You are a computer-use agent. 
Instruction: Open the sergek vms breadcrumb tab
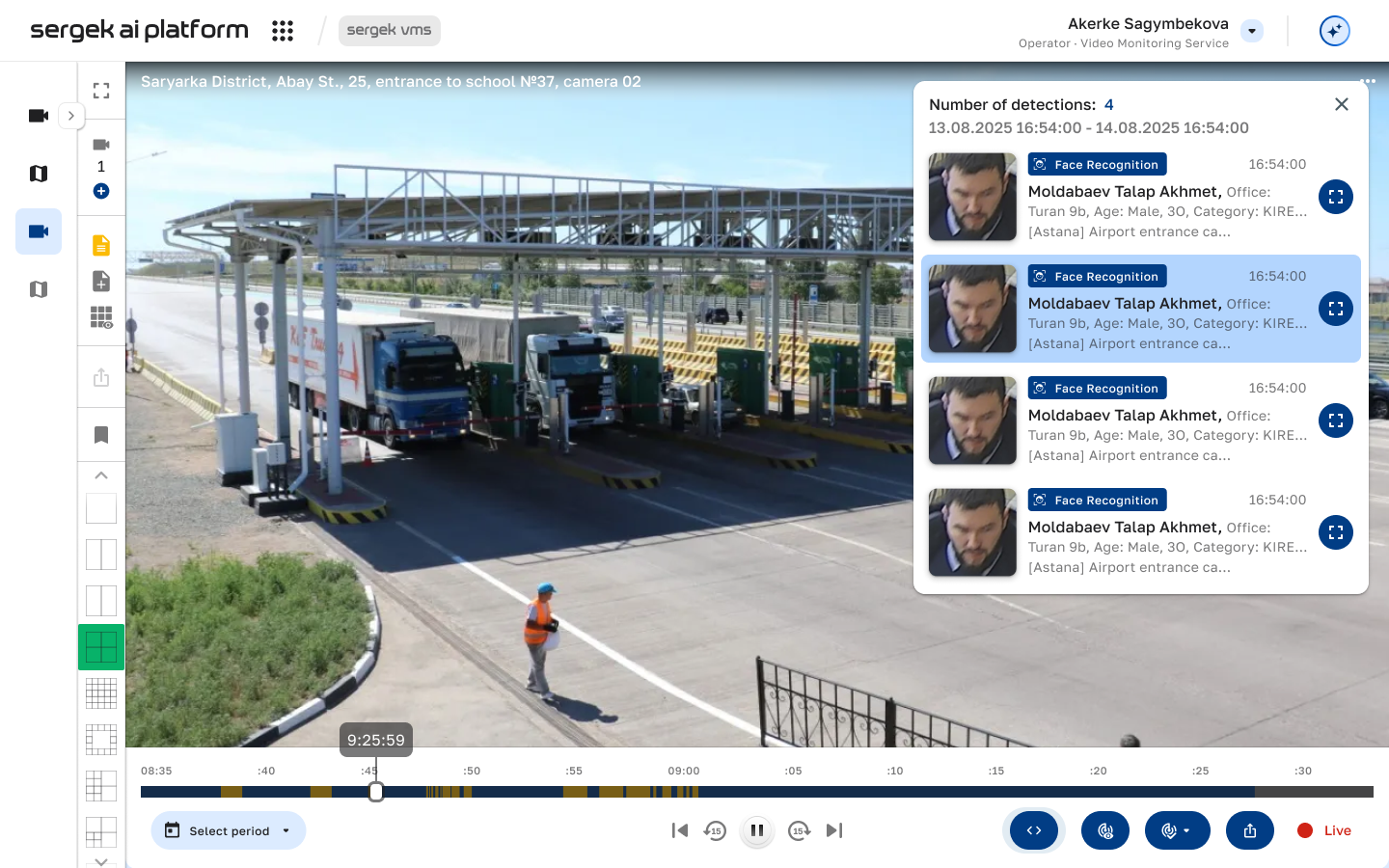click(389, 31)
